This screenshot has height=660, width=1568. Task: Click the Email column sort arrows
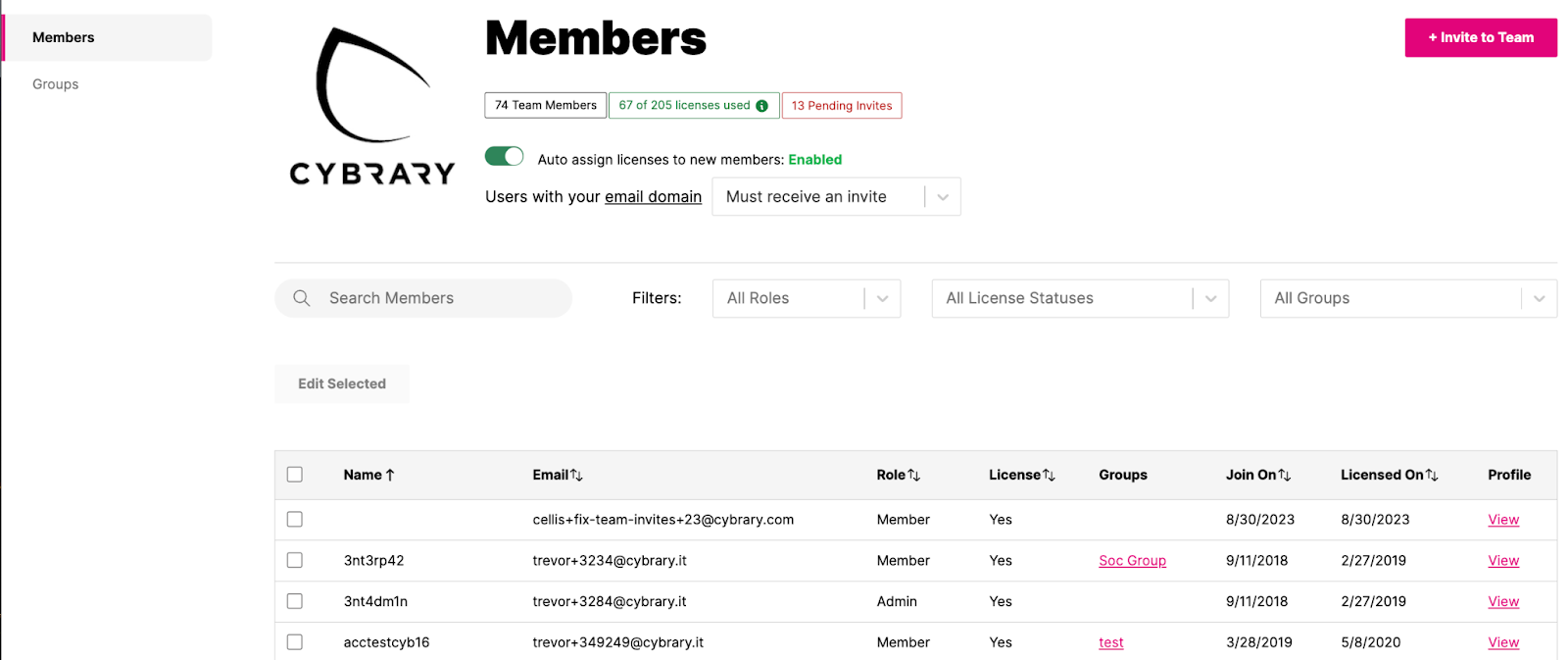tap(577, 476)
